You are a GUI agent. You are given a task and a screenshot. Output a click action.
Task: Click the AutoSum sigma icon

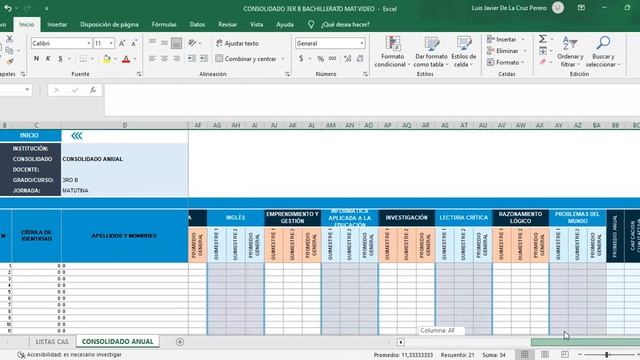[542, 39]
